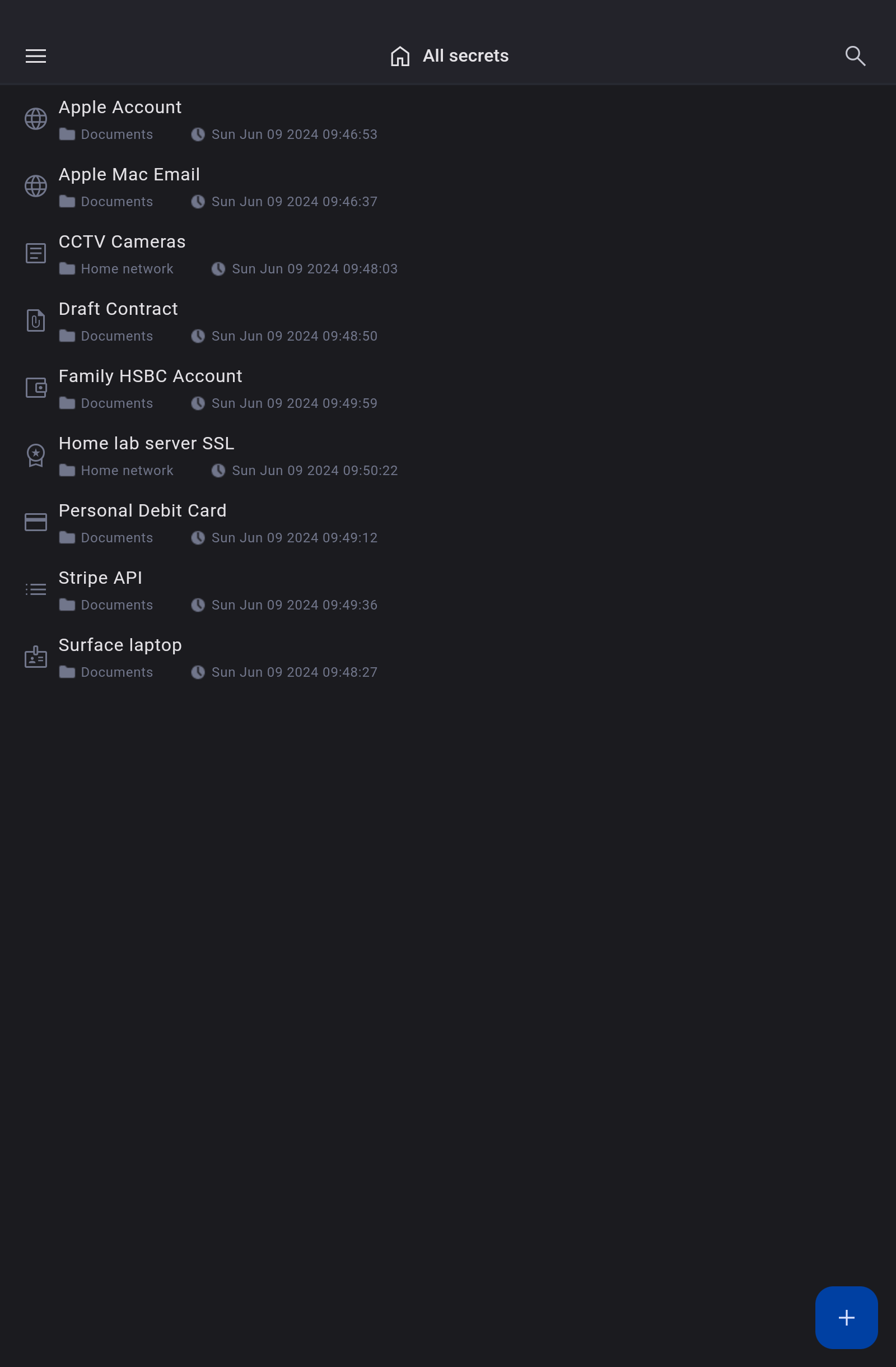
Task: Click the home icon beside All secrets
Action: [x=400, y=55]
